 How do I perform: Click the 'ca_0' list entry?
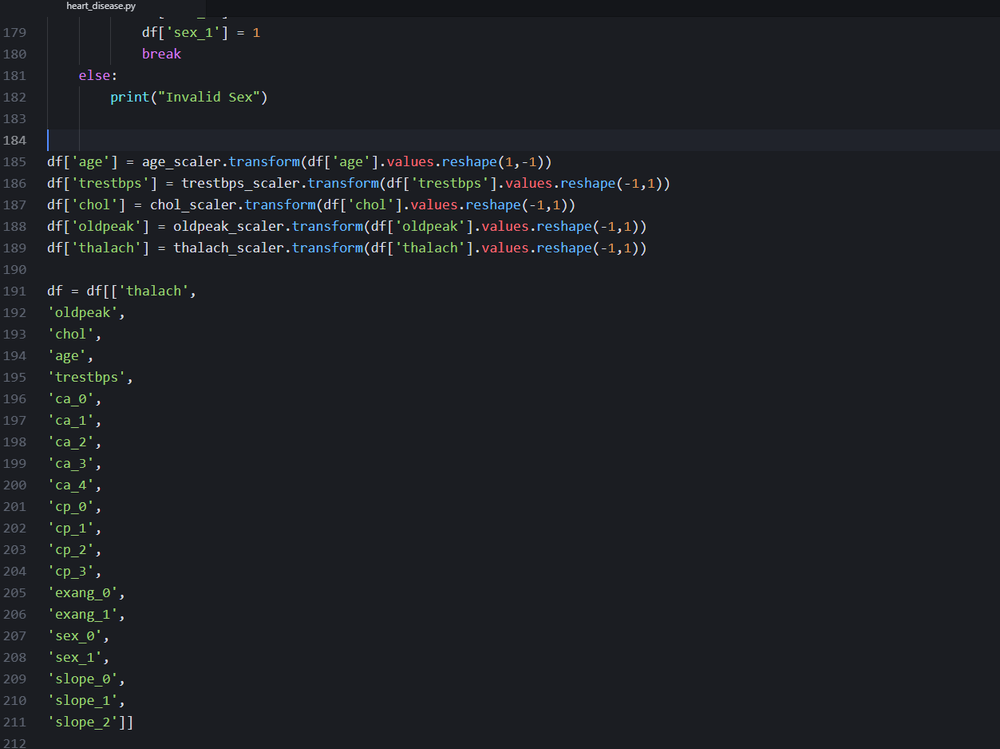click(70, 399)
